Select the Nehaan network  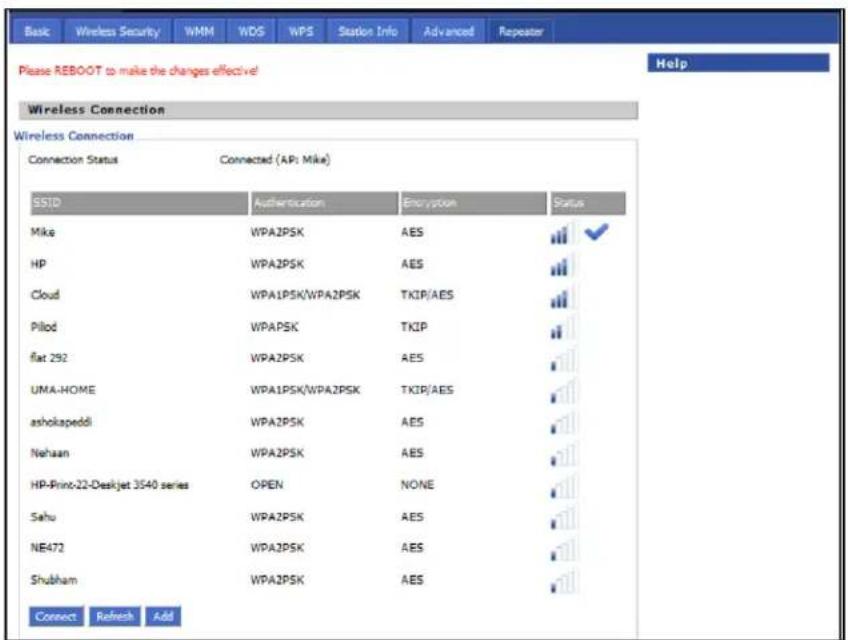(50, 453)
